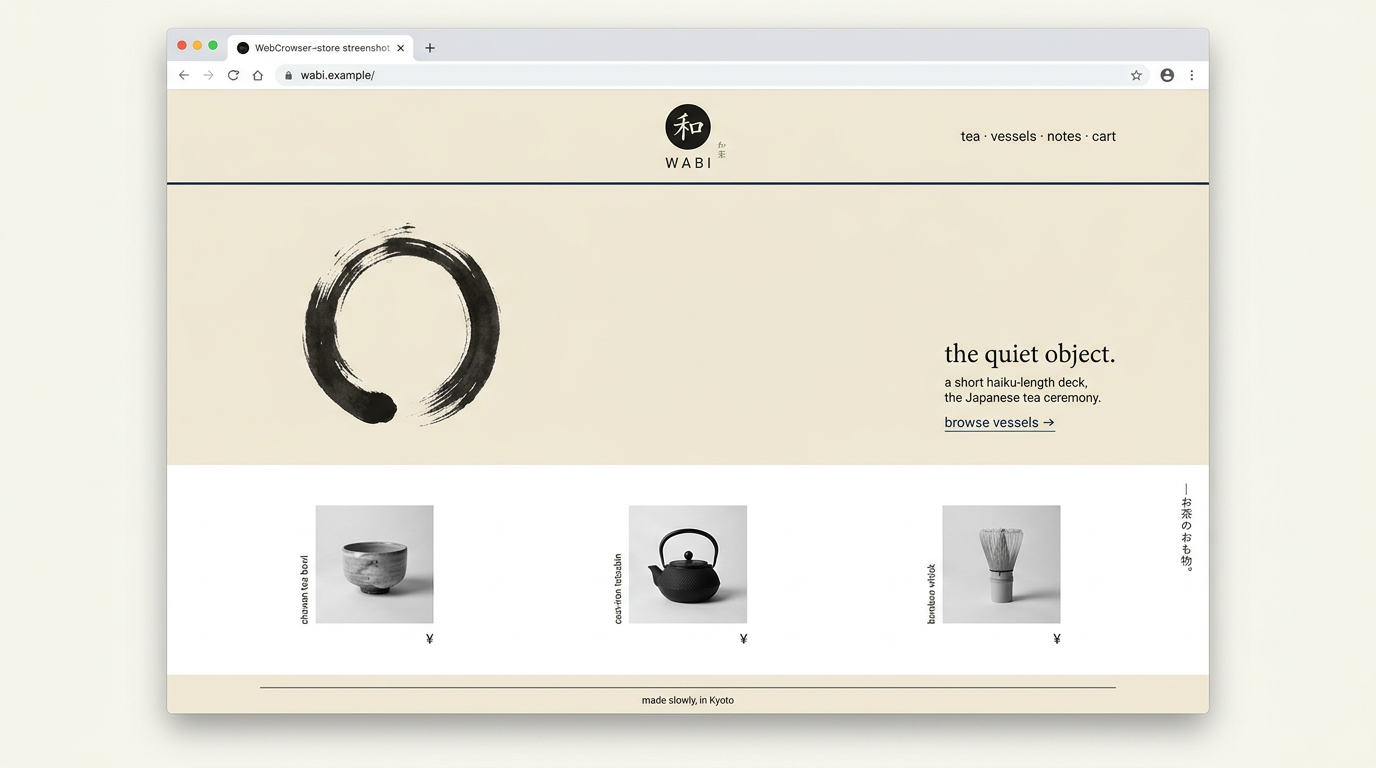Open a new tab with the plus icon
This screenshot has height=768, width=1376.
430,48
